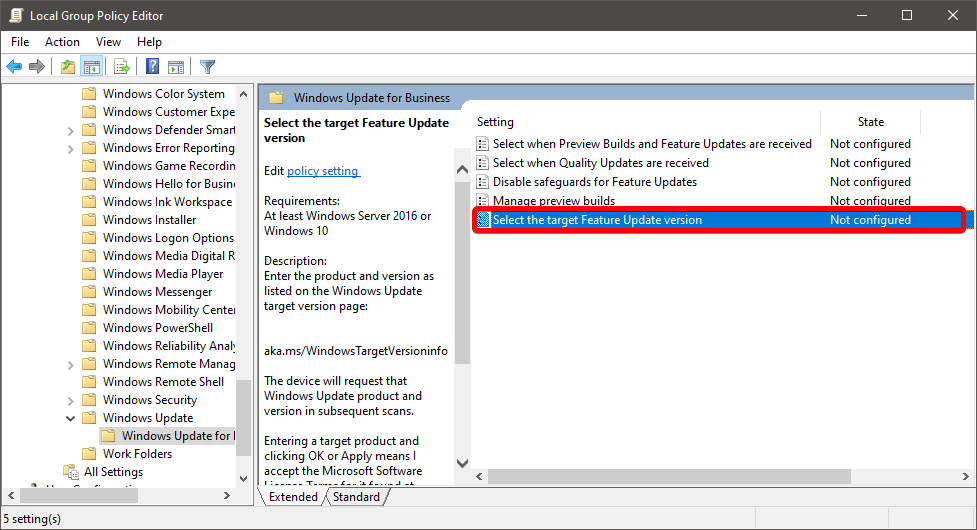The height and width of the screenshot is (530, 977).
Task: Click the Forward arrow in toolbar
Action: [37, 67]
